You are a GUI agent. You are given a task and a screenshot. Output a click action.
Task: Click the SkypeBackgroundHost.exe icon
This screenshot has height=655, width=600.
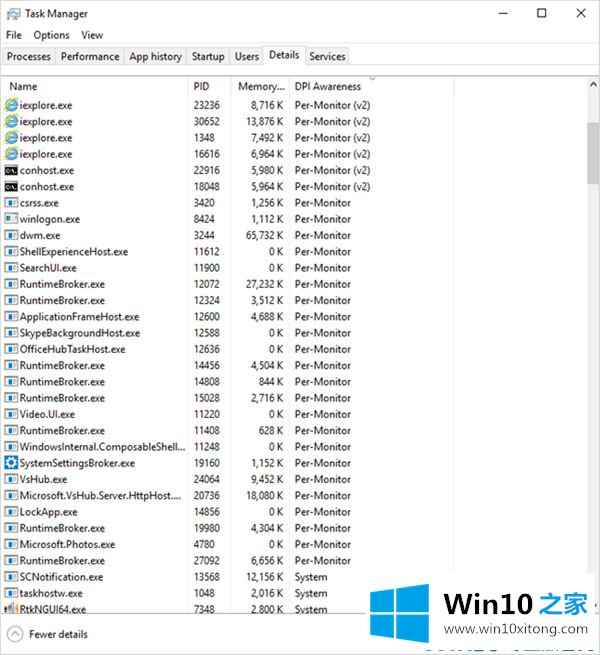click(11, 333)
